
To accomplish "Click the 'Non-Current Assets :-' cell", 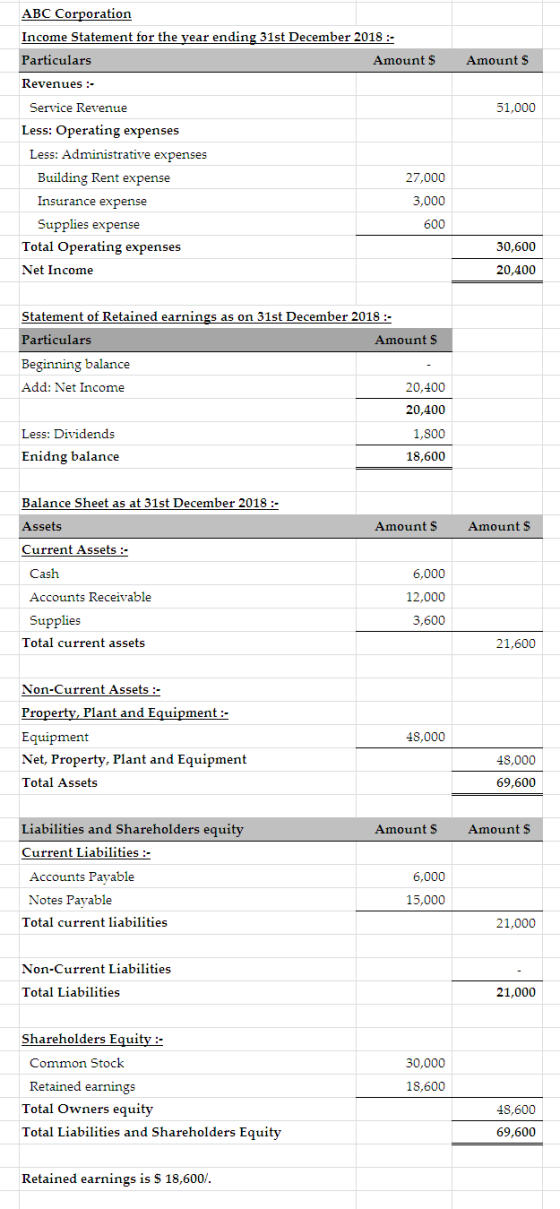I will coord(91,690).
